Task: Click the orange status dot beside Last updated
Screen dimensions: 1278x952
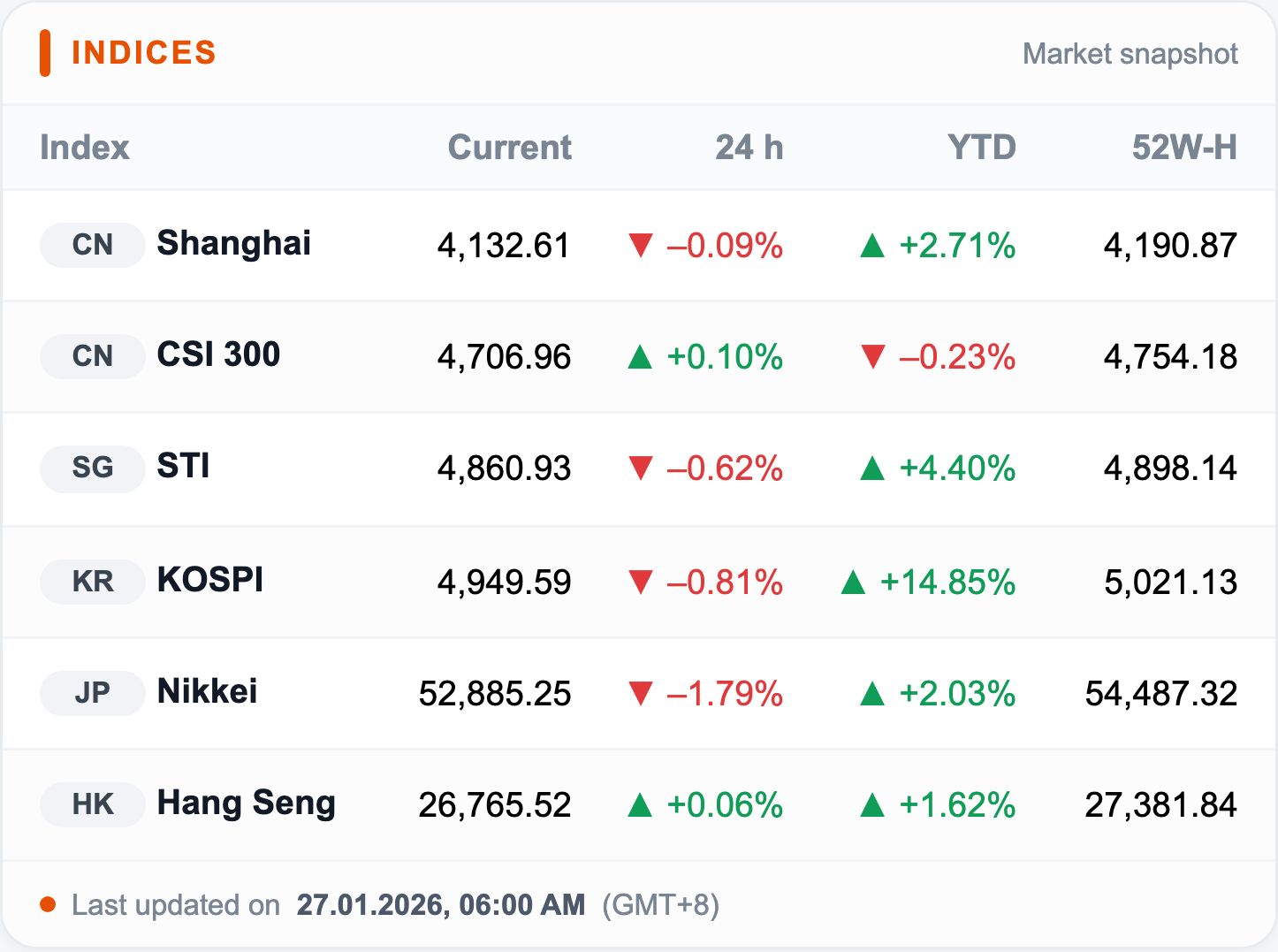Action: (48, 904)
